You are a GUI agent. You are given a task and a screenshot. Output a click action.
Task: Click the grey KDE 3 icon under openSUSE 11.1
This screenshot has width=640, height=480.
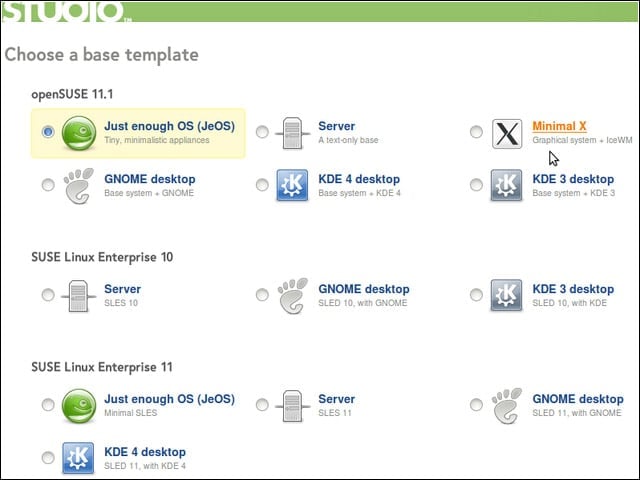pos(506,185)
